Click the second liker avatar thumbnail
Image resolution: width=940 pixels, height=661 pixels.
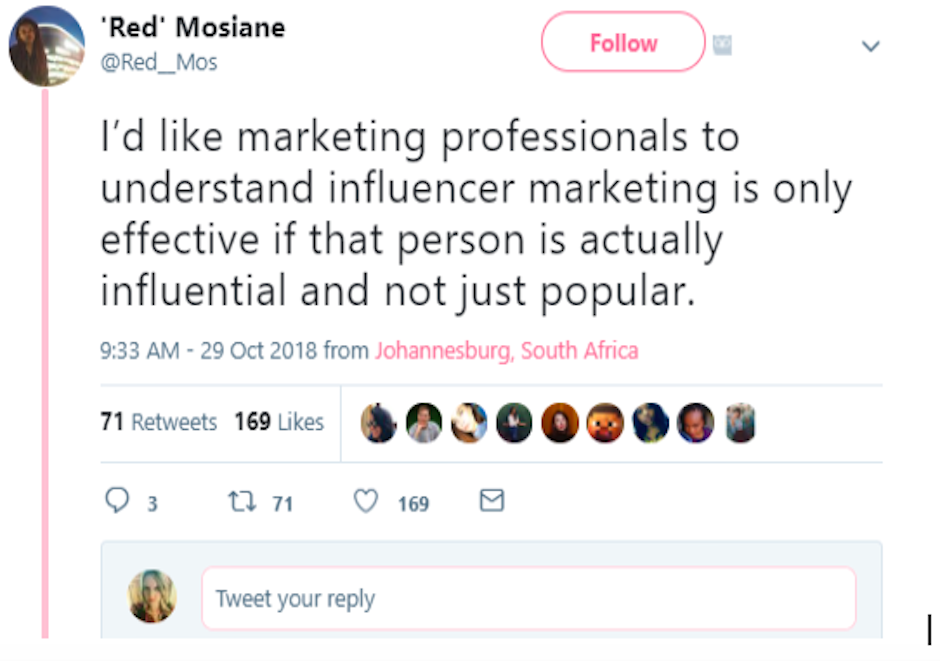click(424, 423)
